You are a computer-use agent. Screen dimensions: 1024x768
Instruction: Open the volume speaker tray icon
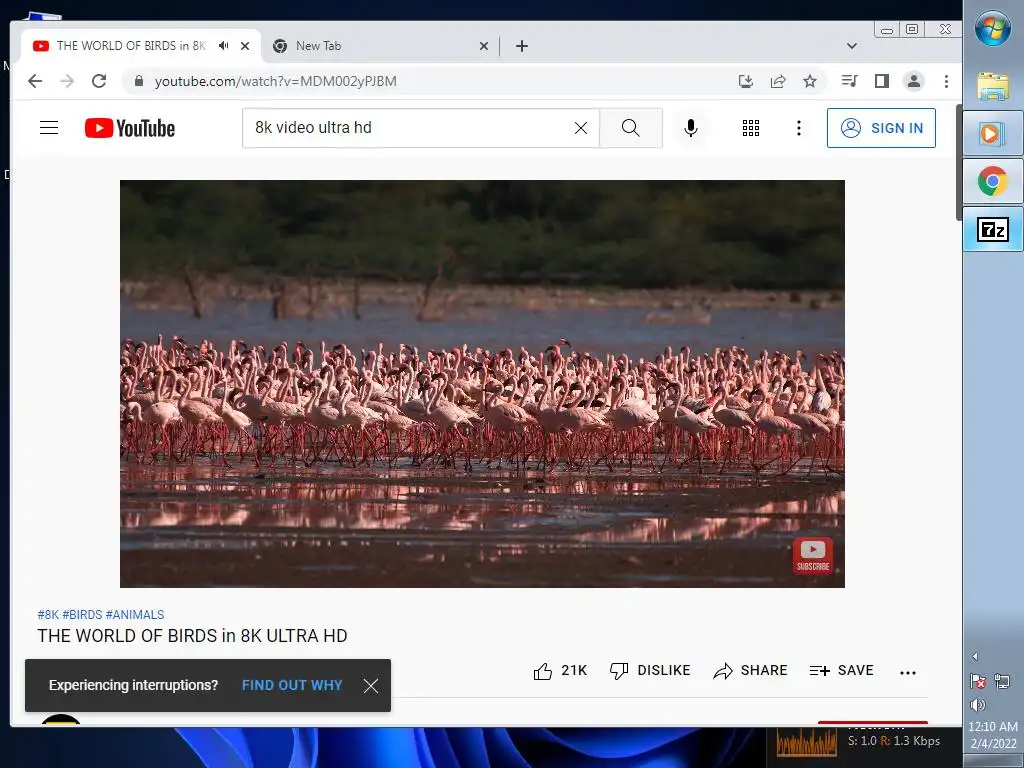click(x=978, y=705)
